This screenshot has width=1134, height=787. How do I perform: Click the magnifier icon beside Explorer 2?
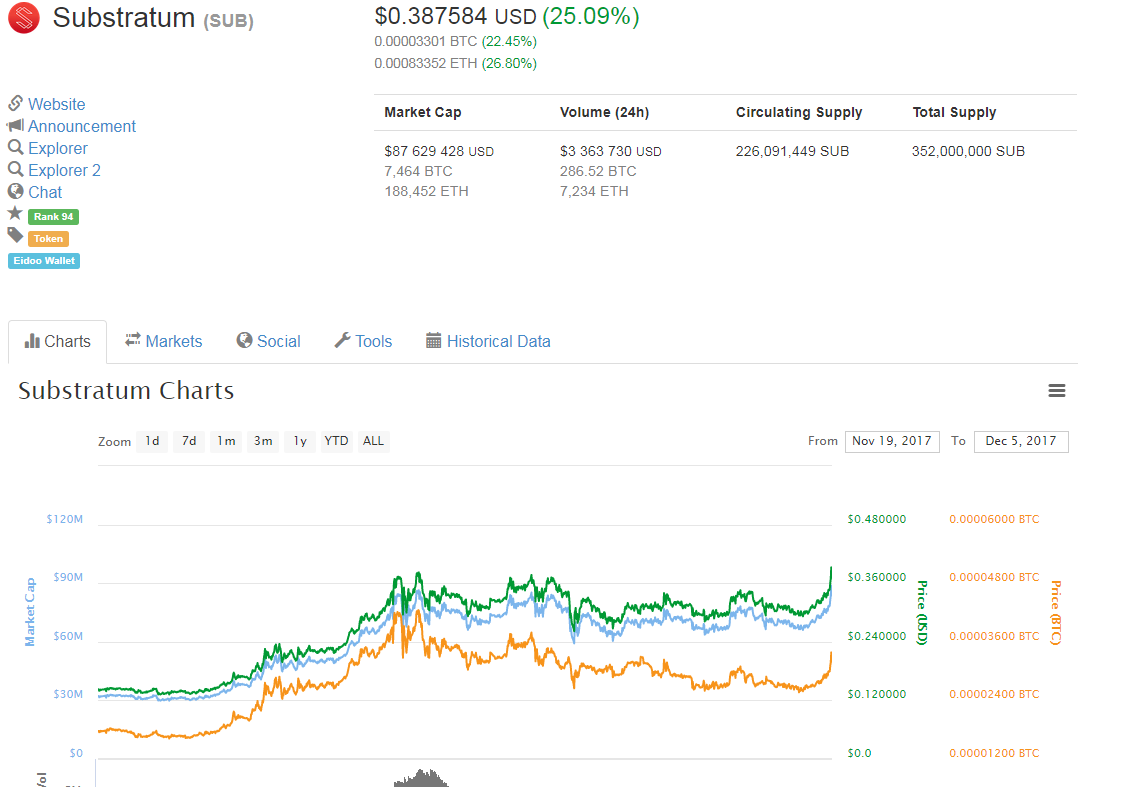pyautogui.click(x=16, y=169)
